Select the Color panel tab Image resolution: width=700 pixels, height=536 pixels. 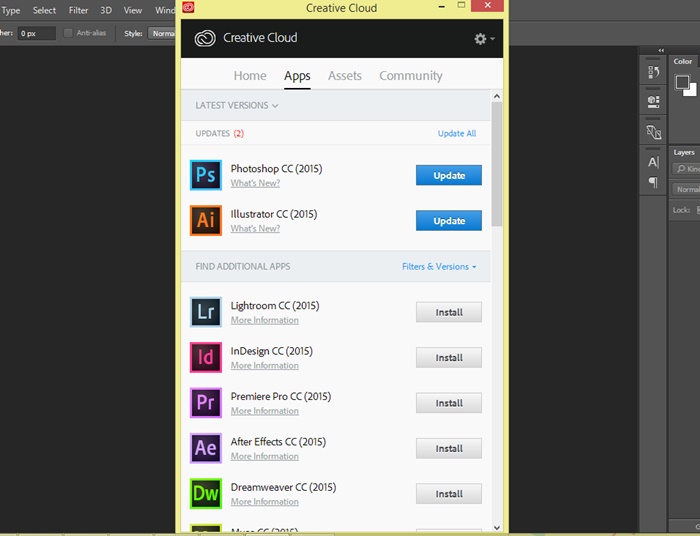tap(683, 62)
